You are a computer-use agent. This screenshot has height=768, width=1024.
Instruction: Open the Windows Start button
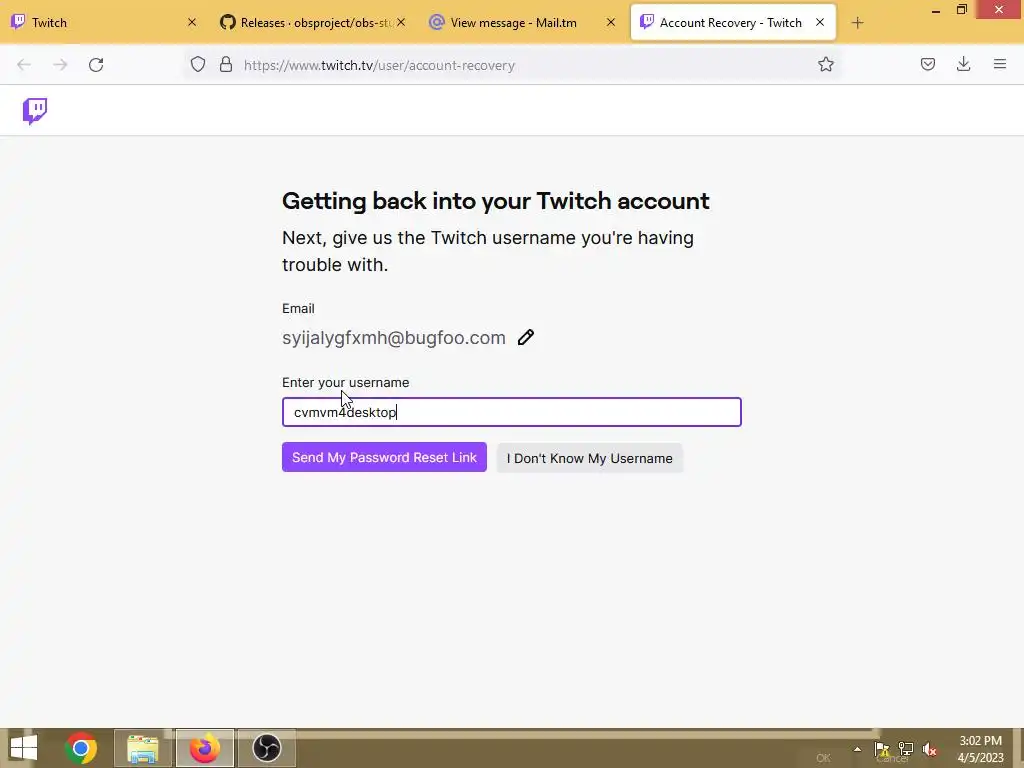(x=24, y=748)
